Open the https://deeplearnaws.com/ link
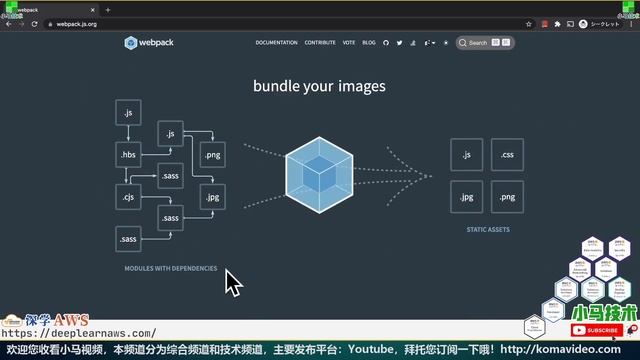This screenshot has height=360, width=640. pos(78,333)
